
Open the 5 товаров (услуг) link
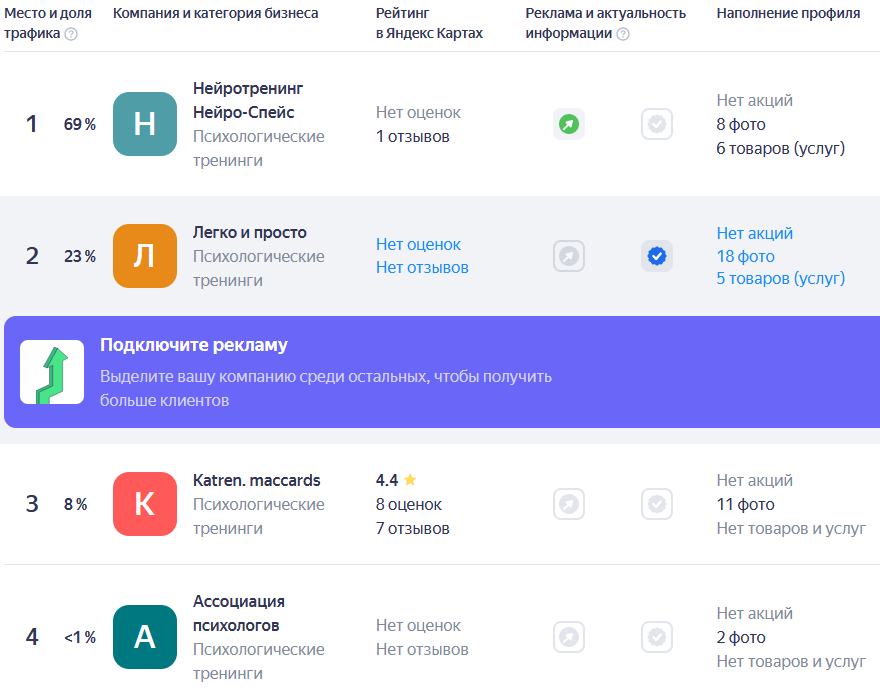point(780,278)
